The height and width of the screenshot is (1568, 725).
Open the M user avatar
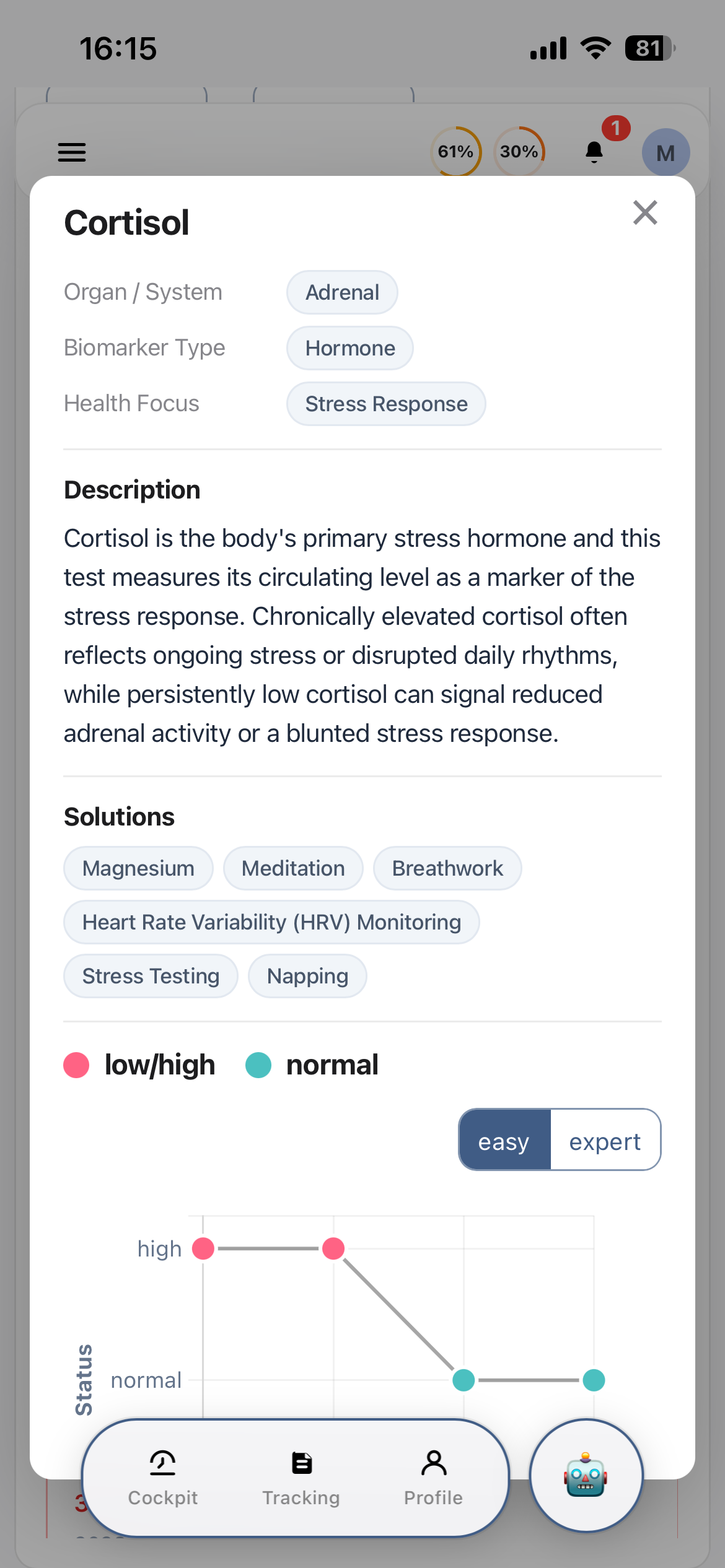666,152
